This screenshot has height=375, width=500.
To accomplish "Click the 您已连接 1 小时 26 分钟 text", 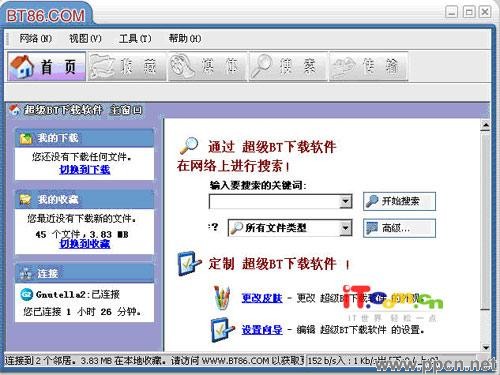I will tap(82, 312).
